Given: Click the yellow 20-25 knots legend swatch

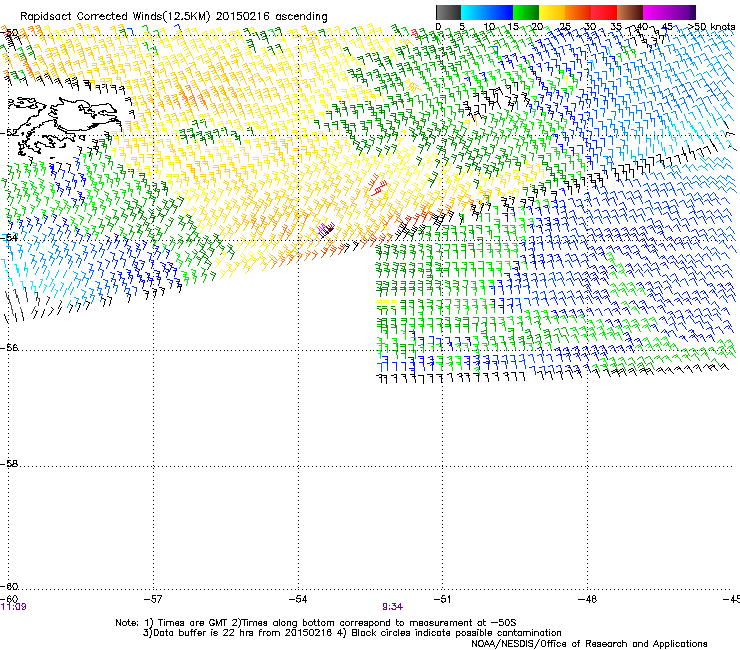Looking at the screenshot, I should coord(552,12).
